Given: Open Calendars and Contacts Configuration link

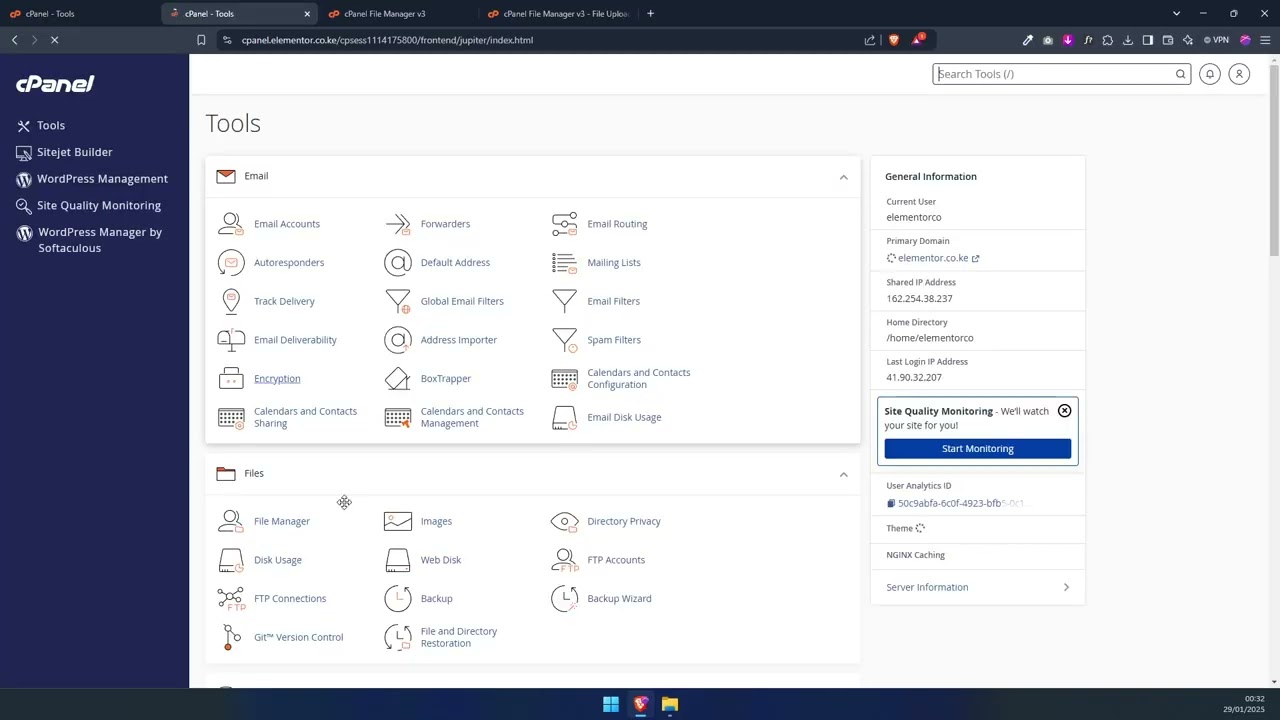Looking at the screenshot, I should 638,379.
